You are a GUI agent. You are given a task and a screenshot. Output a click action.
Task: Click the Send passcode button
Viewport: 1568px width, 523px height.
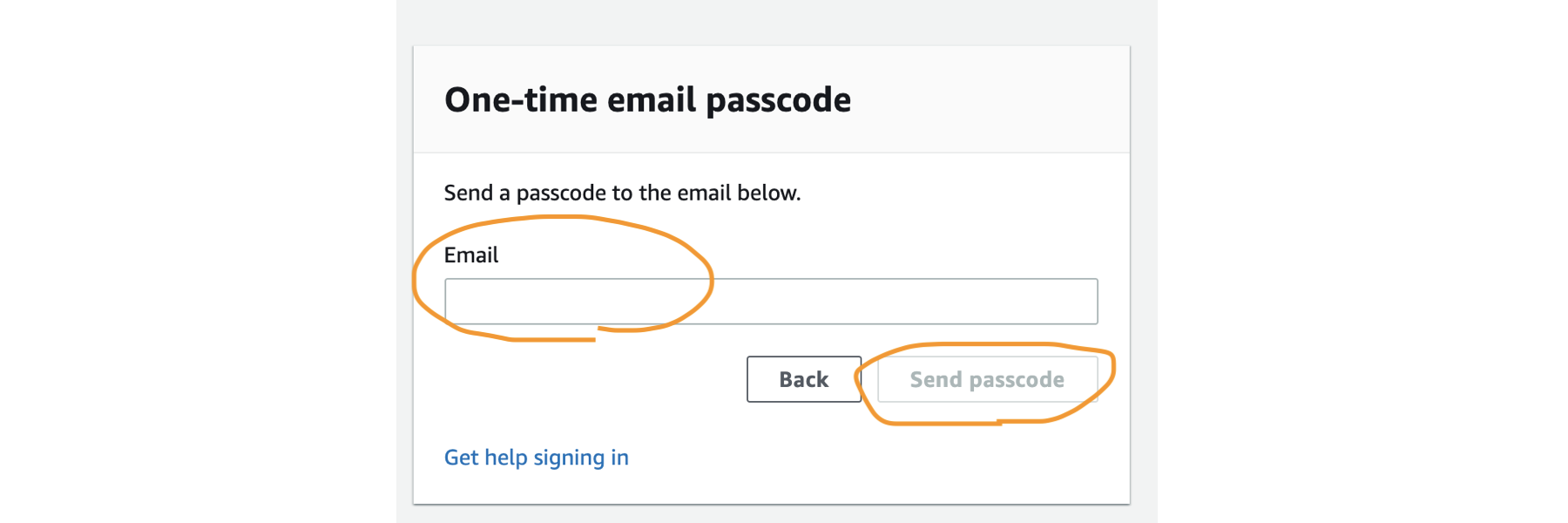988,379
